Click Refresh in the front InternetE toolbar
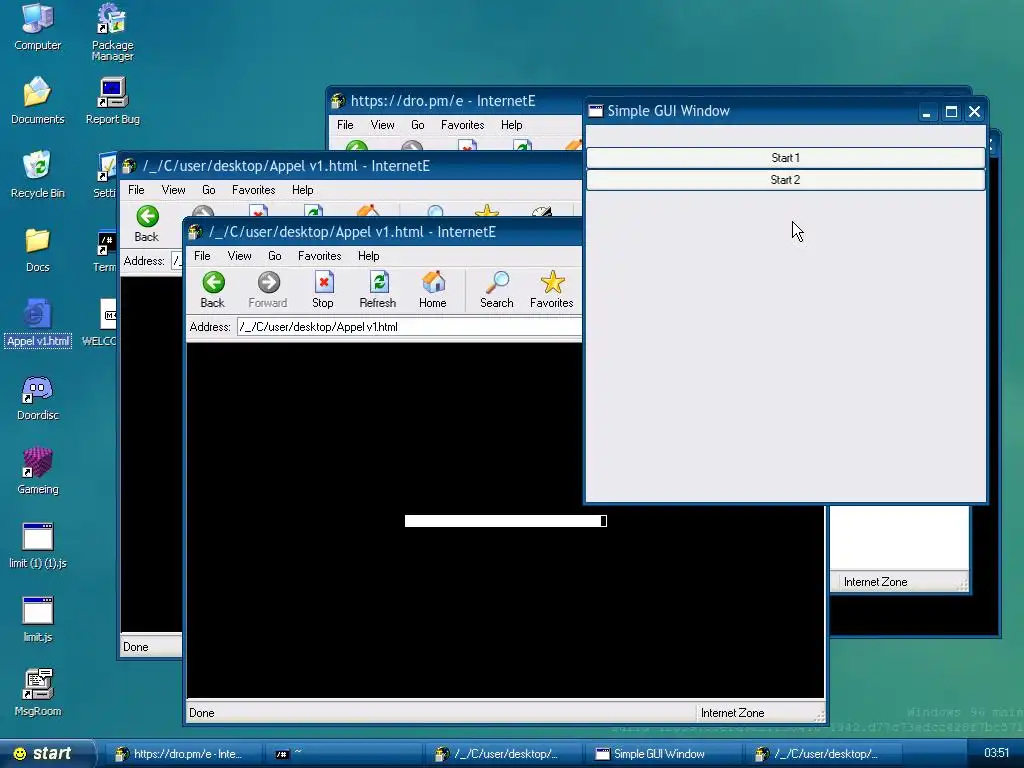This screenshot has width=1024, height=768. coord(377,289)
